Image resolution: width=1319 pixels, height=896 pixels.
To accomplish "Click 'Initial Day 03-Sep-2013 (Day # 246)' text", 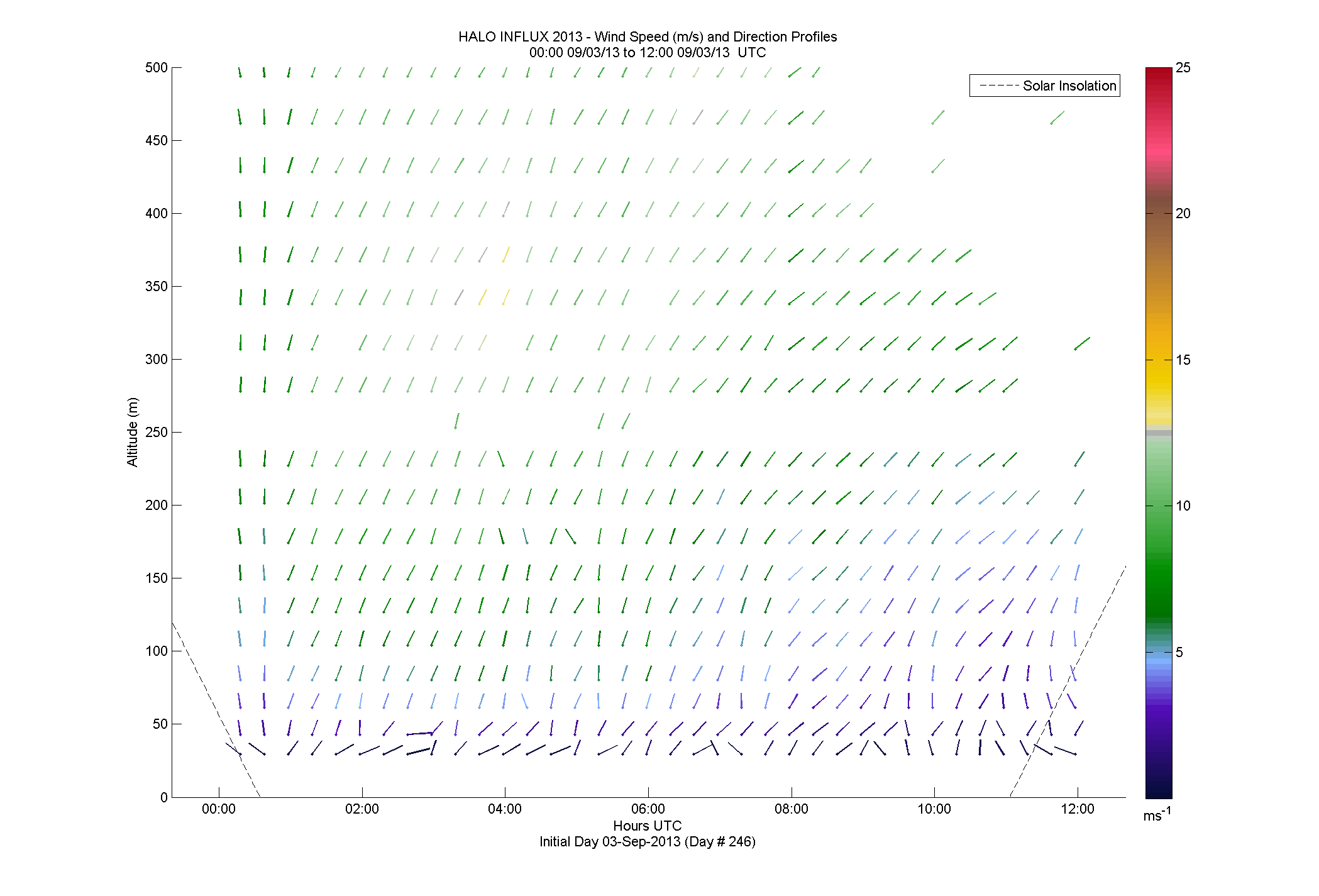I will 648,841.
